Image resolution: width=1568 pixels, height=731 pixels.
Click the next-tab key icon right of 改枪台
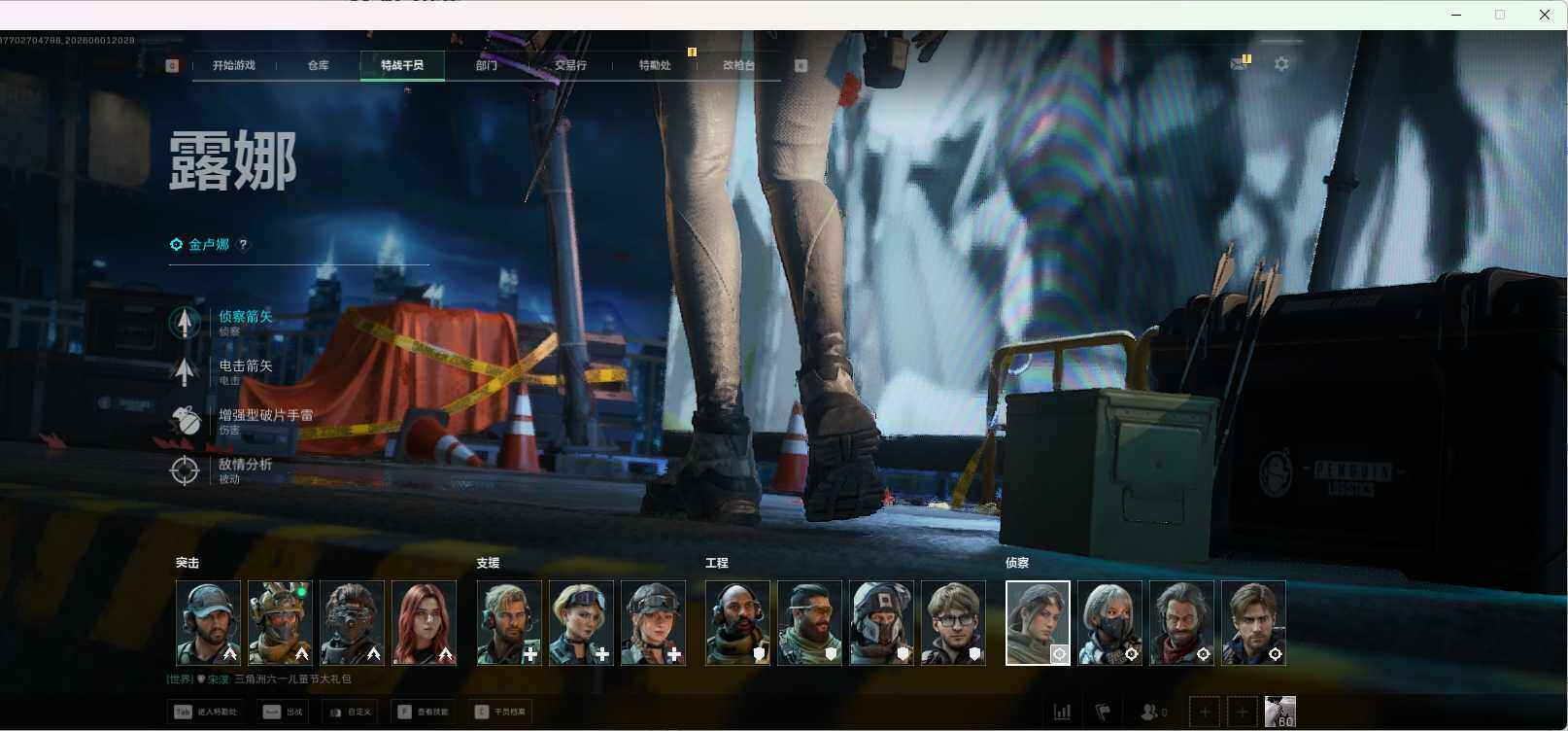[801, 65]
